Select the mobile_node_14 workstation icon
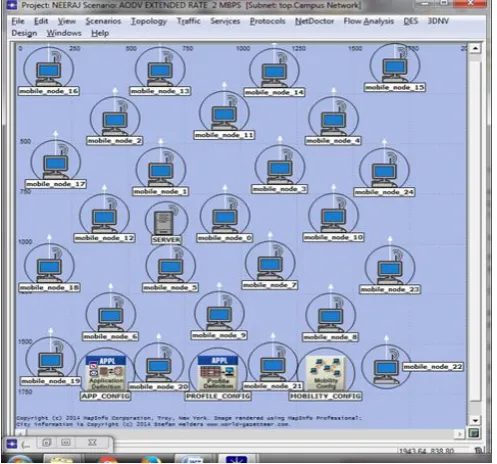 [x=274, y=74]
